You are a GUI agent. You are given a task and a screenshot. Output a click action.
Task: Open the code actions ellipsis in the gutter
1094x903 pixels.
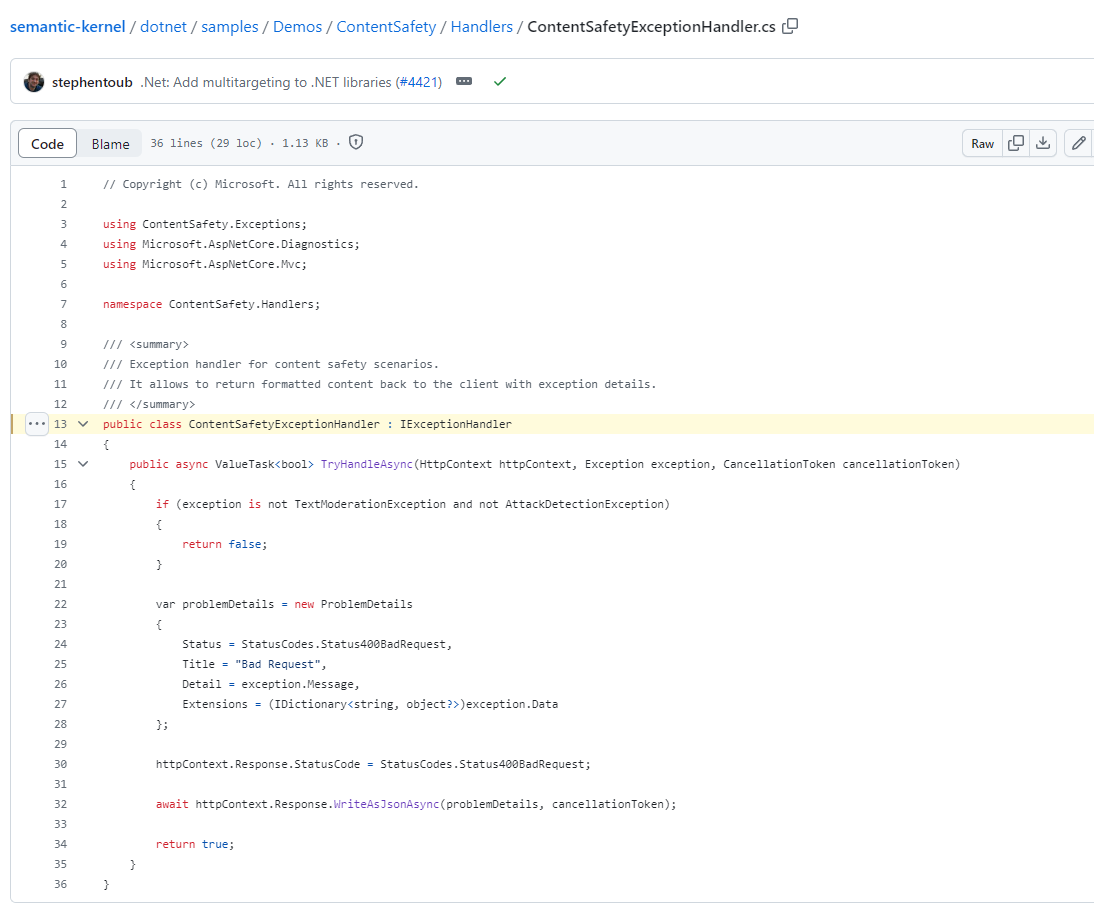[x=36, y=423]
